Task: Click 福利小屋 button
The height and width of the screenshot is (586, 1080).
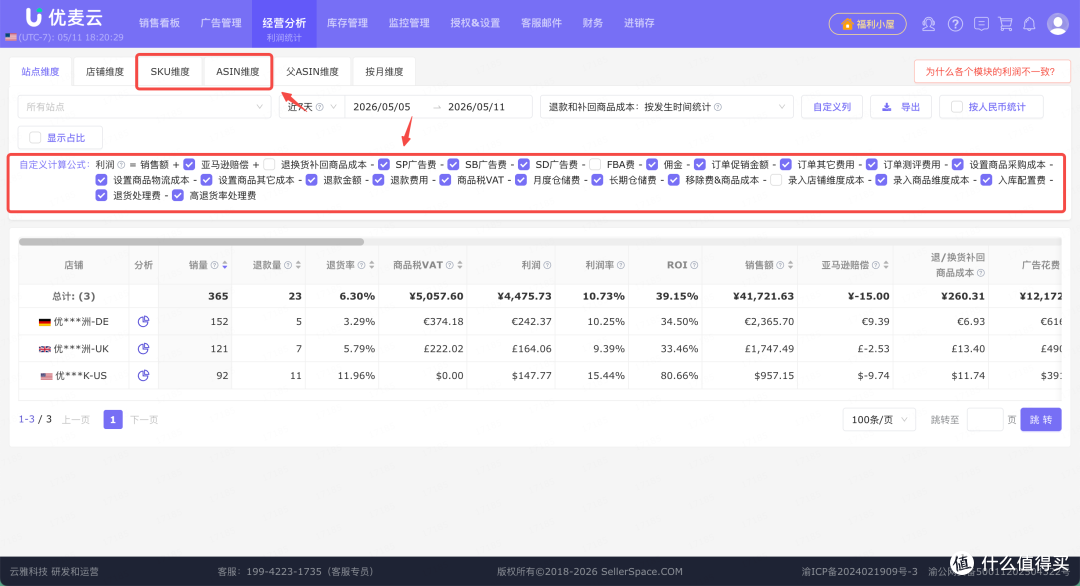Action: pos(868,24)
